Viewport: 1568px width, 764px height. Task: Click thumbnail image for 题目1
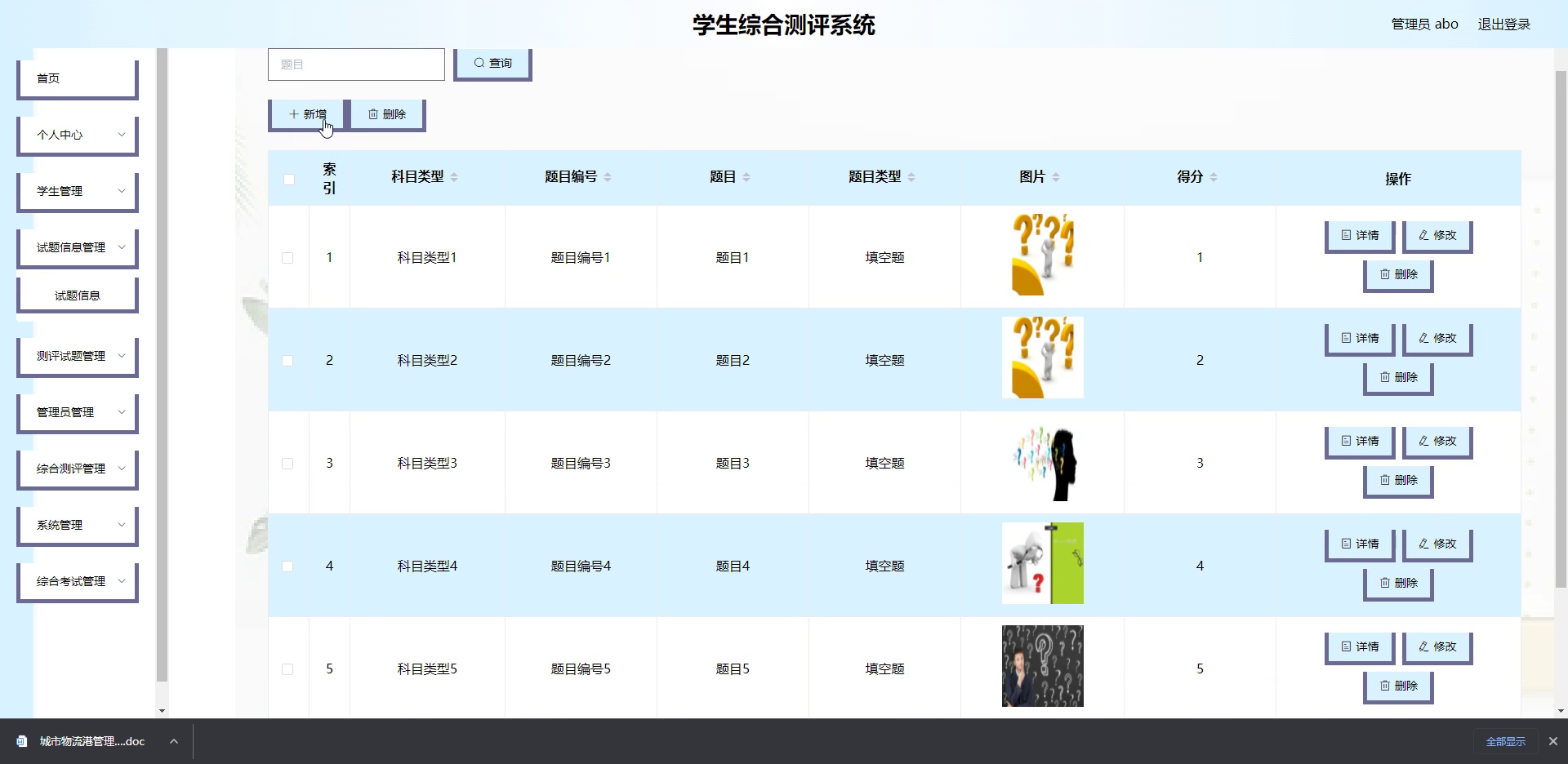1043,255
